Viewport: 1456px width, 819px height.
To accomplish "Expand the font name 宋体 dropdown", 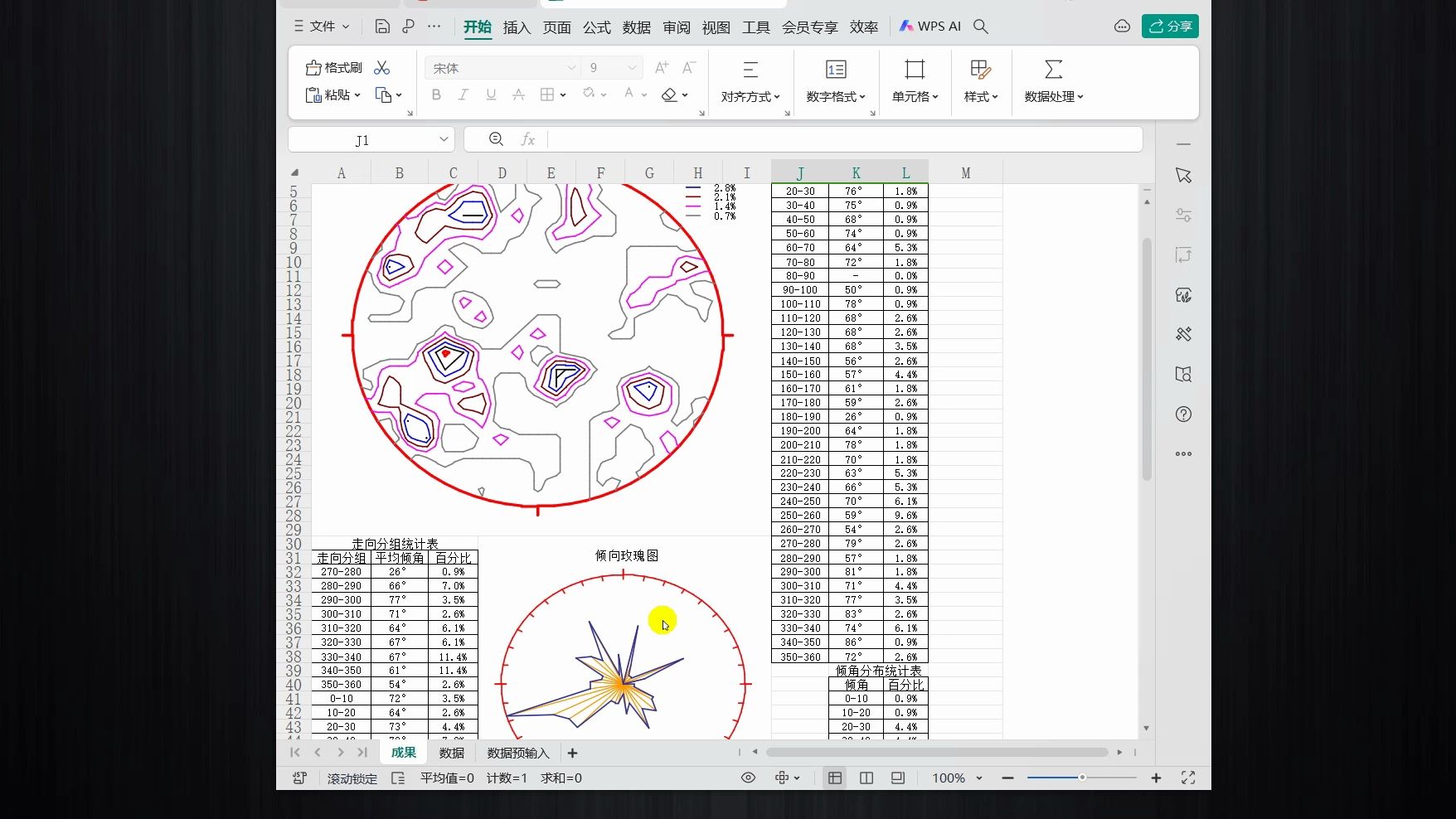I will tap(571, 68).
